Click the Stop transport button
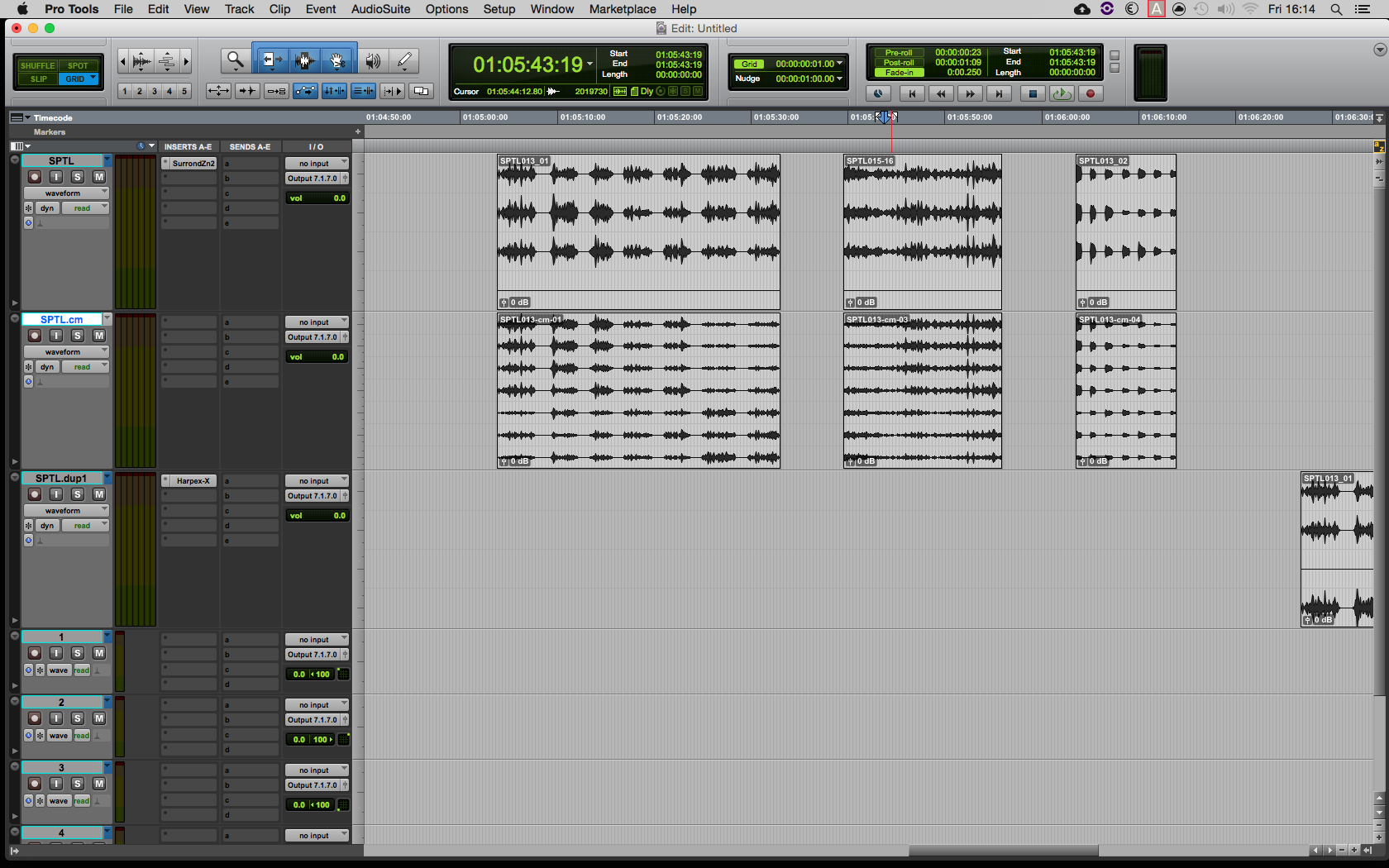Screen dimensions: 1389x868 point(1033,93)
